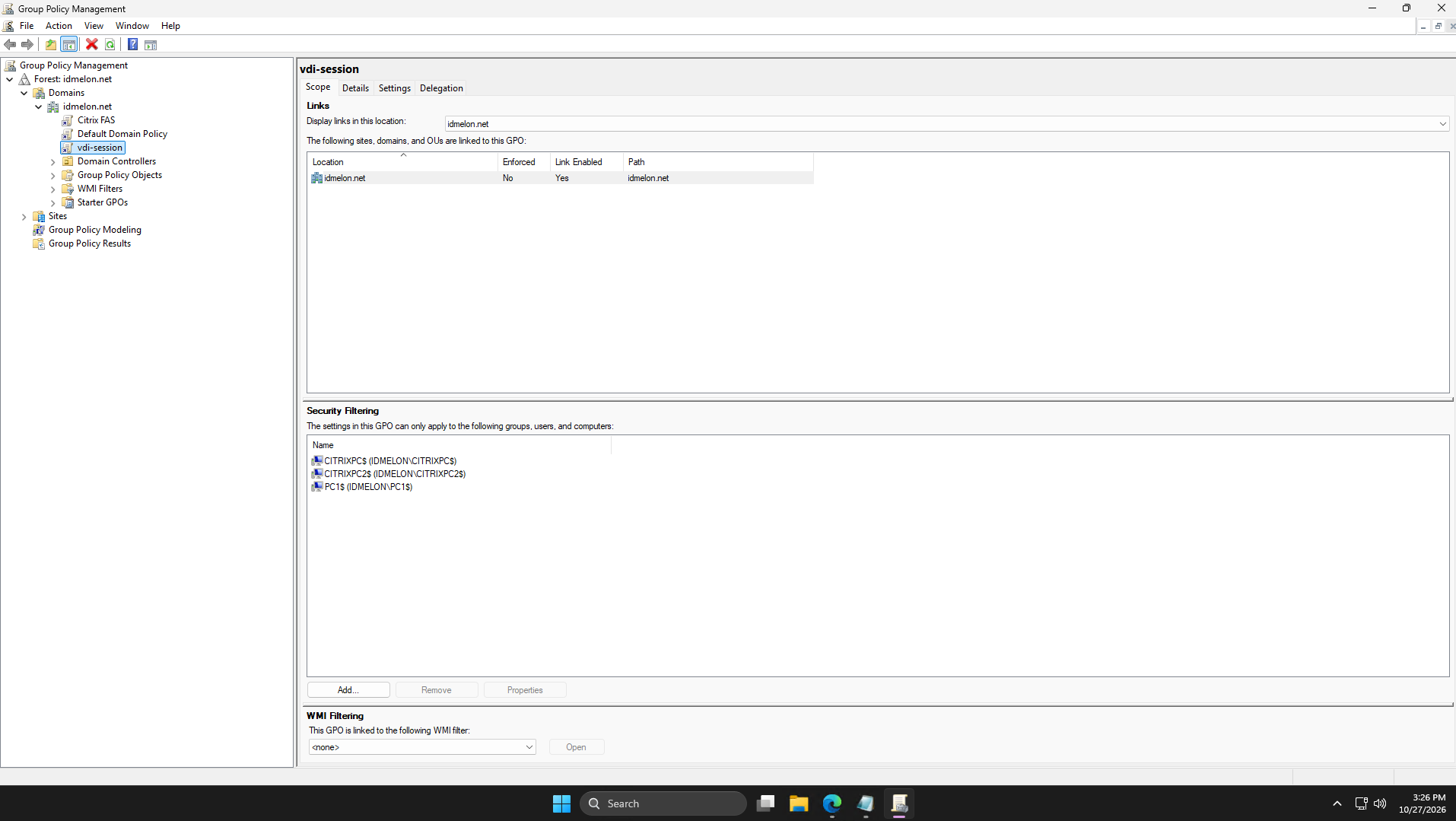The image size is (1456, 821).
Task: Open the Help toolbar icon
Action: [x=132, y=45]
